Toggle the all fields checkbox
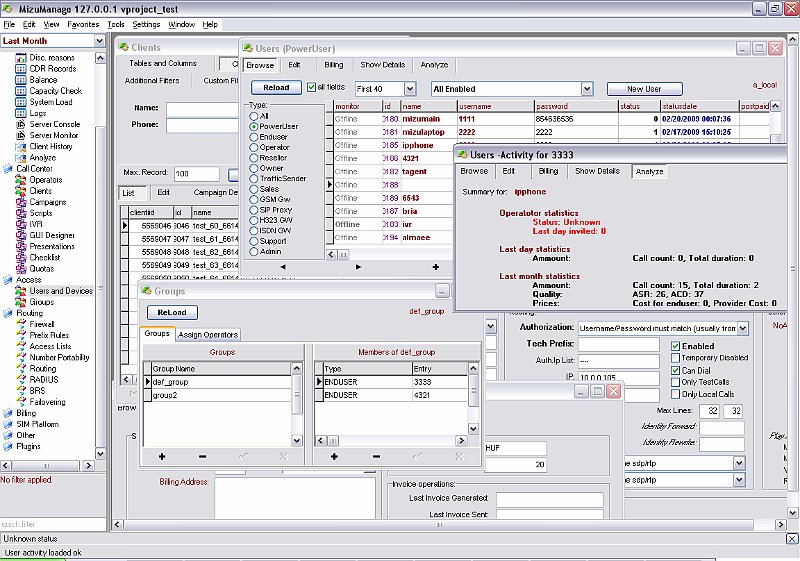Viewport: 800px width, 561px height. pyautogui.click(x=311, y=87)
